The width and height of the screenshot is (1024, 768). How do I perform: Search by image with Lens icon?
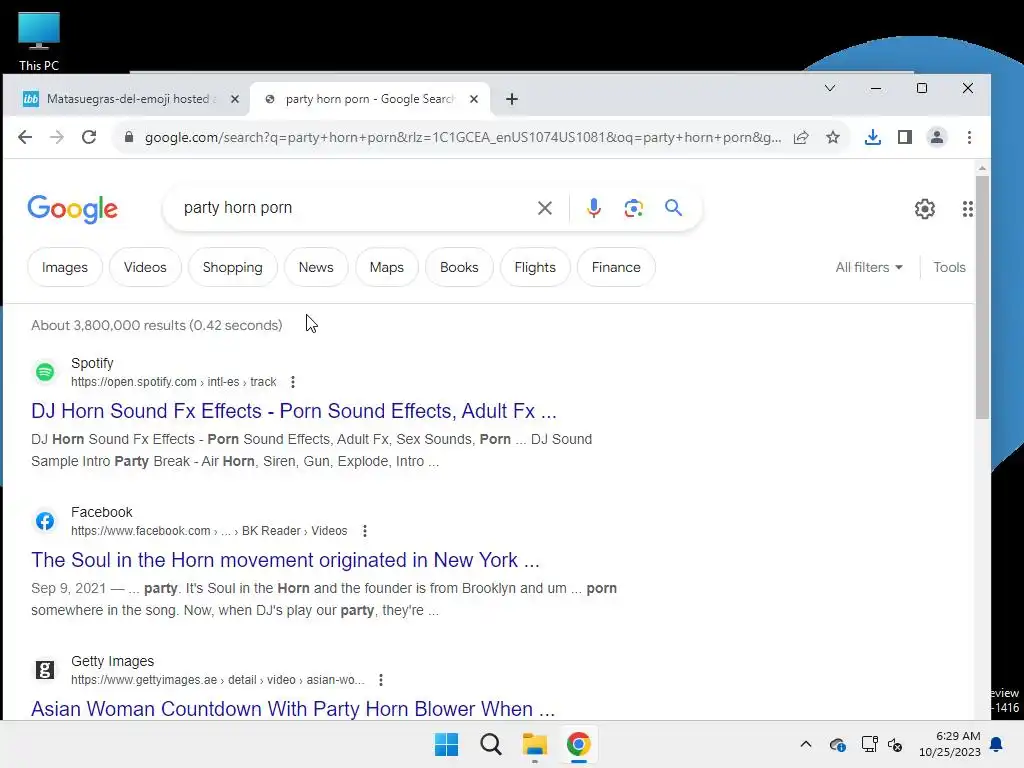(x=633, y=208)
